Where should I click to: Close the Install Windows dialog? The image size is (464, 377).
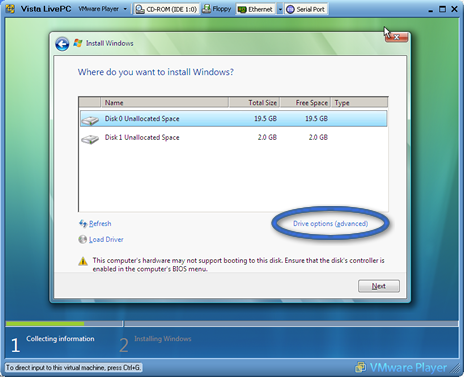396,37
